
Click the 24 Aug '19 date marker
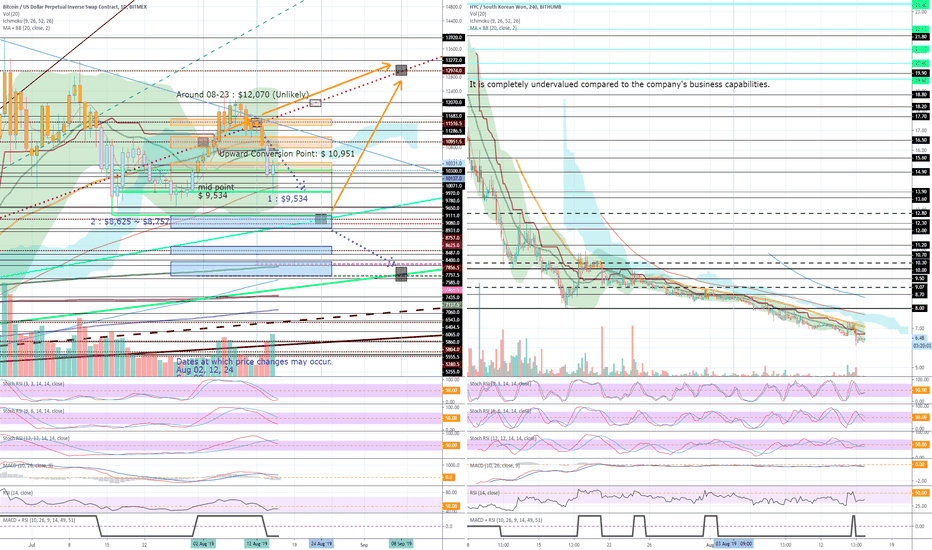point(322,543)
